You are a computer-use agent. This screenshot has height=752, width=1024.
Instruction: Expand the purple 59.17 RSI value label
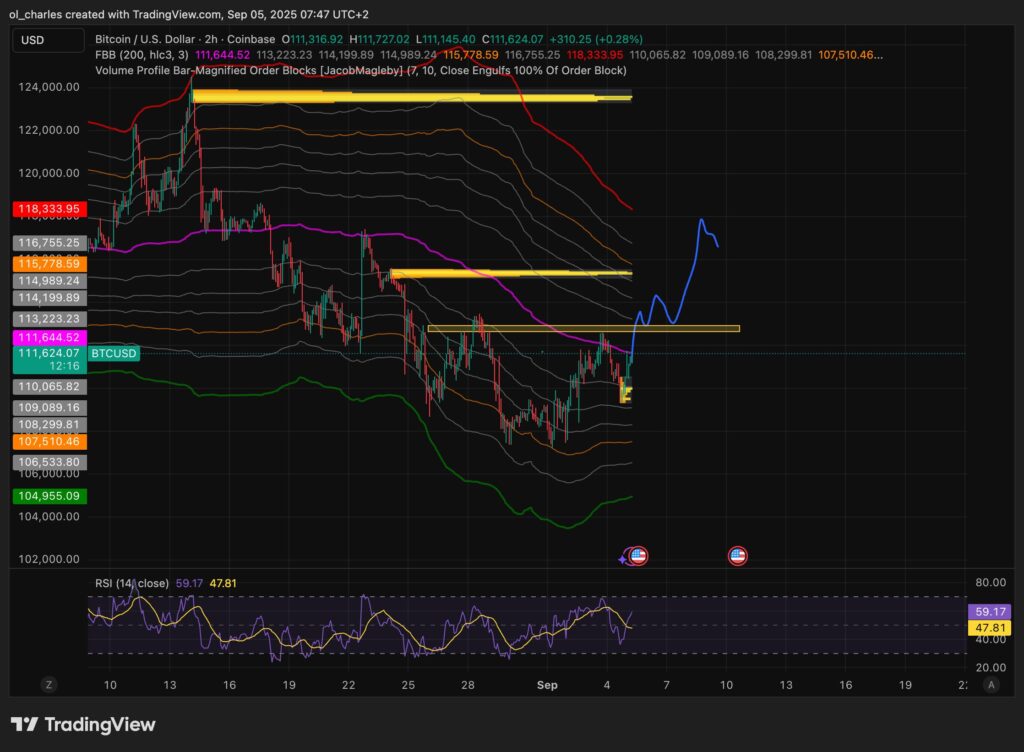point(989,609)
